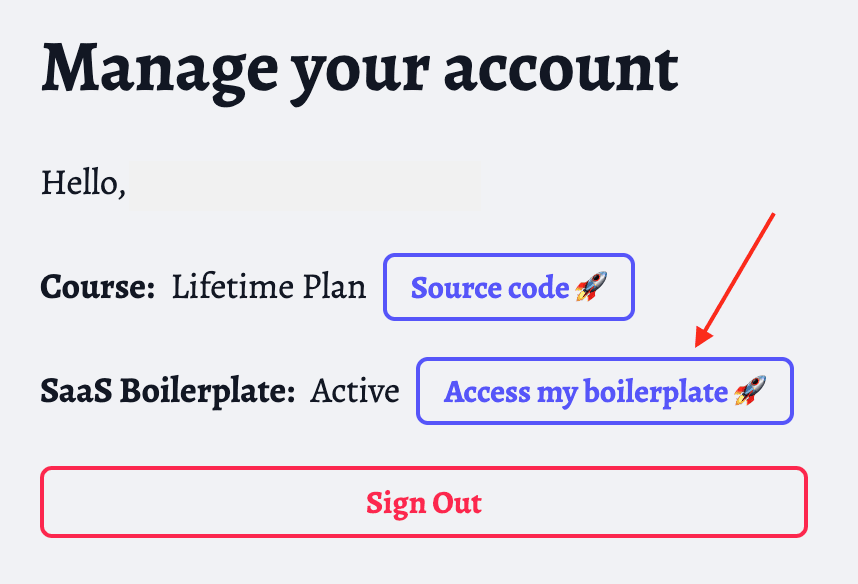This screenshot has height=584, width=858.
Task: Open the Source code for the course
Action: point(508,287)
